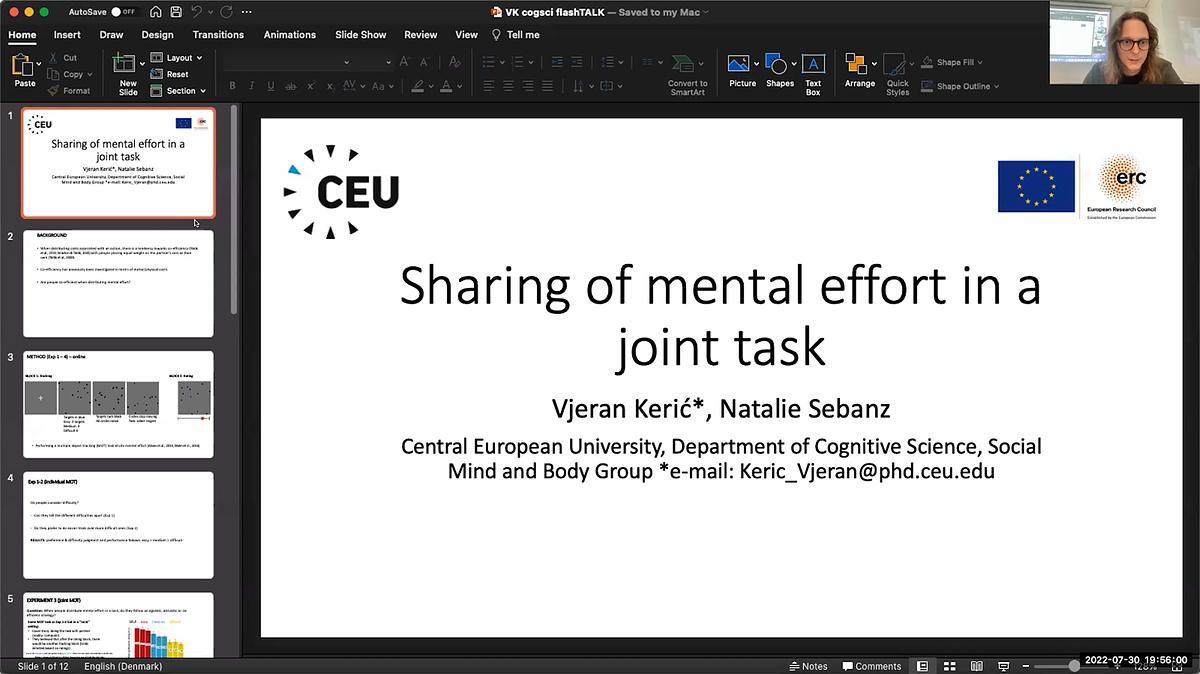
Task: Switch to Normal view
Action: pyautogui.click(x=922, y=666)
